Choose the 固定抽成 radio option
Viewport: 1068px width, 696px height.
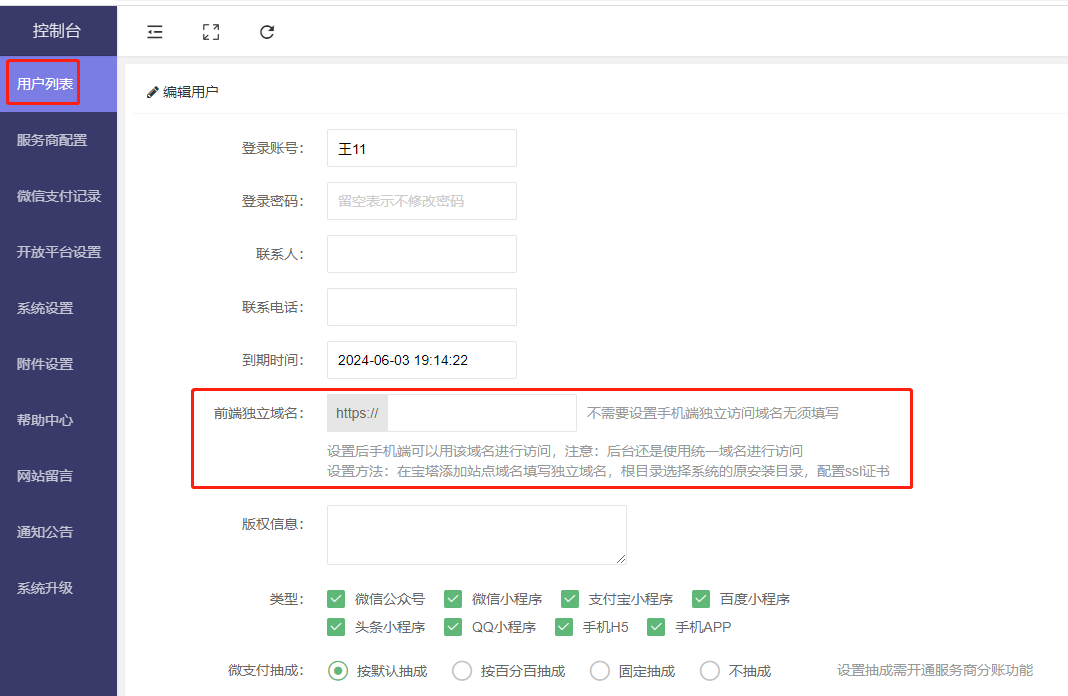(600, 671)
